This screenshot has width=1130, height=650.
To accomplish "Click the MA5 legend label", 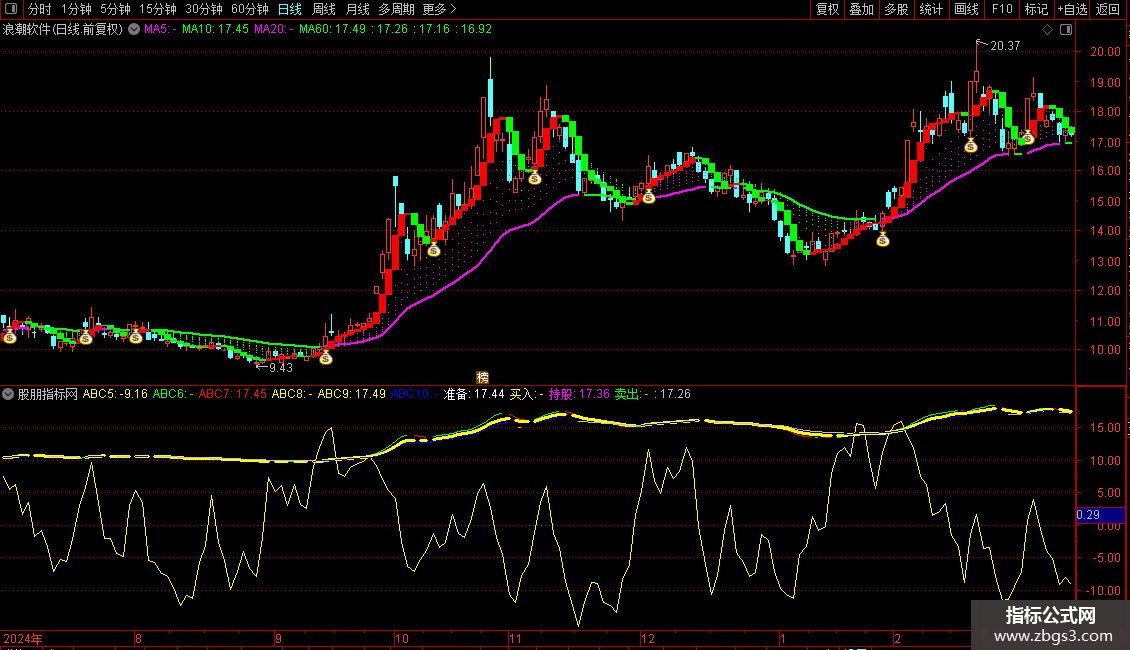I will 160,29.
